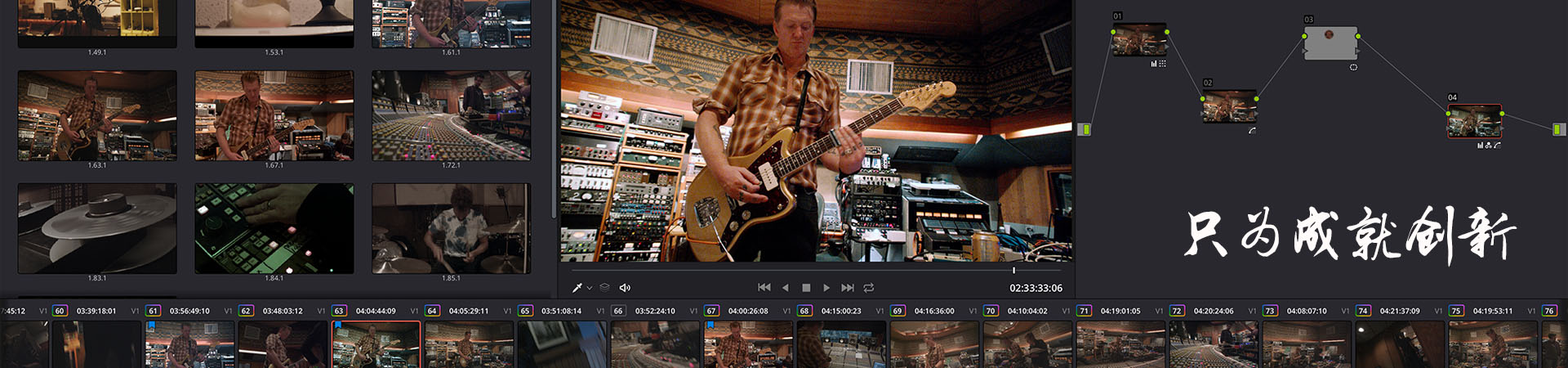
Task: Select gallery still 1.67.1
Action: [x=274, y=115]
